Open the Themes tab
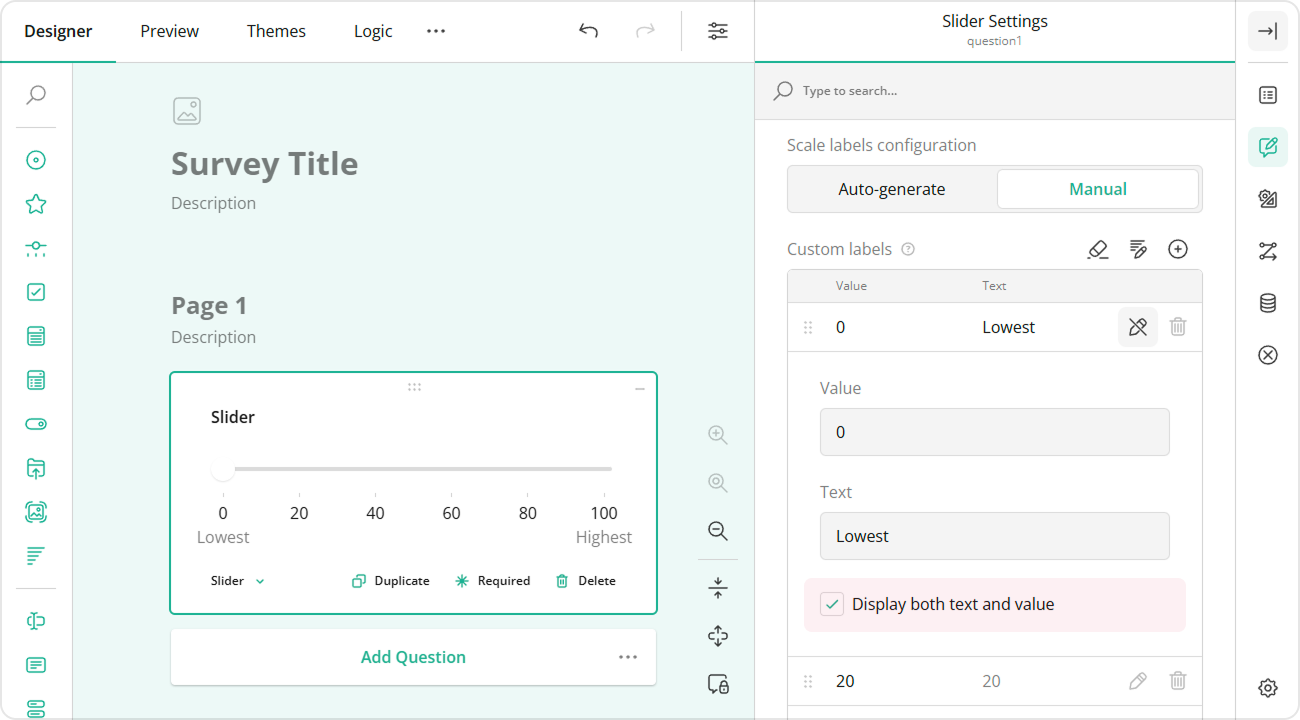 pos(276,31)
